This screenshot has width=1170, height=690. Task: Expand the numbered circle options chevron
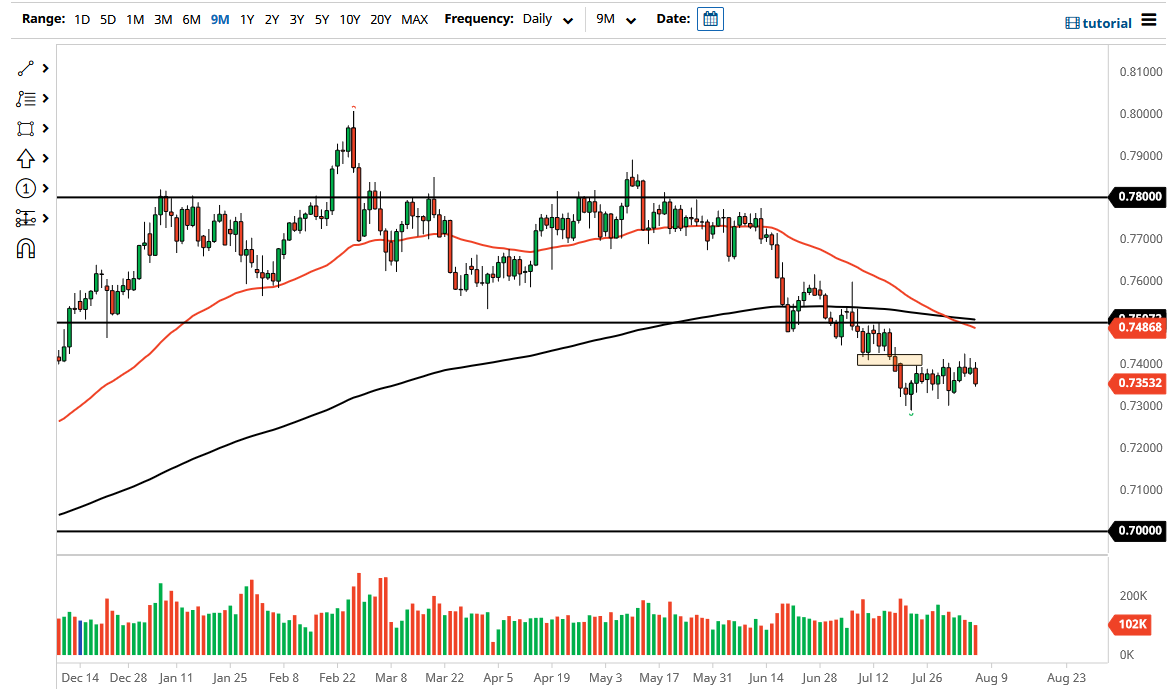[46, 188]
